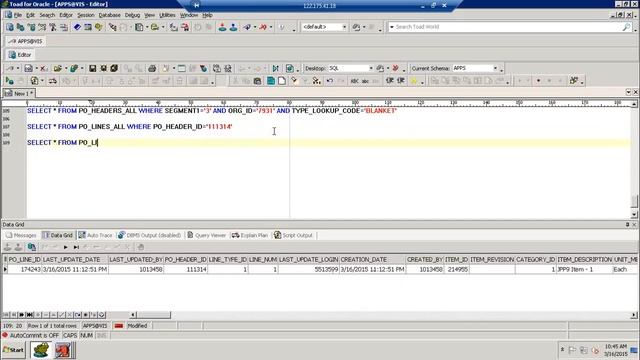
Task: Click the yellow star bookmark icon
Action: [413, 81]
